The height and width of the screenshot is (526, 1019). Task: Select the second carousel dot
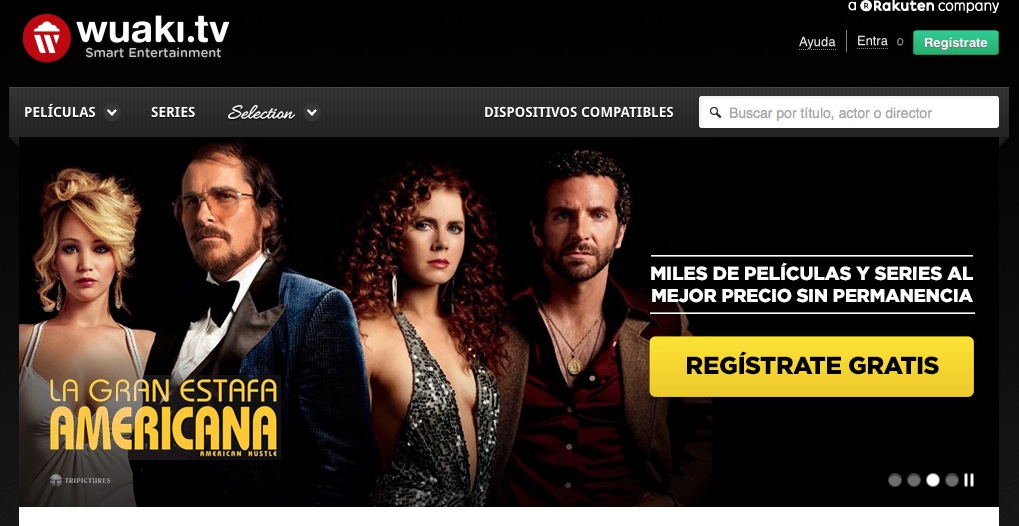[914, 480]
